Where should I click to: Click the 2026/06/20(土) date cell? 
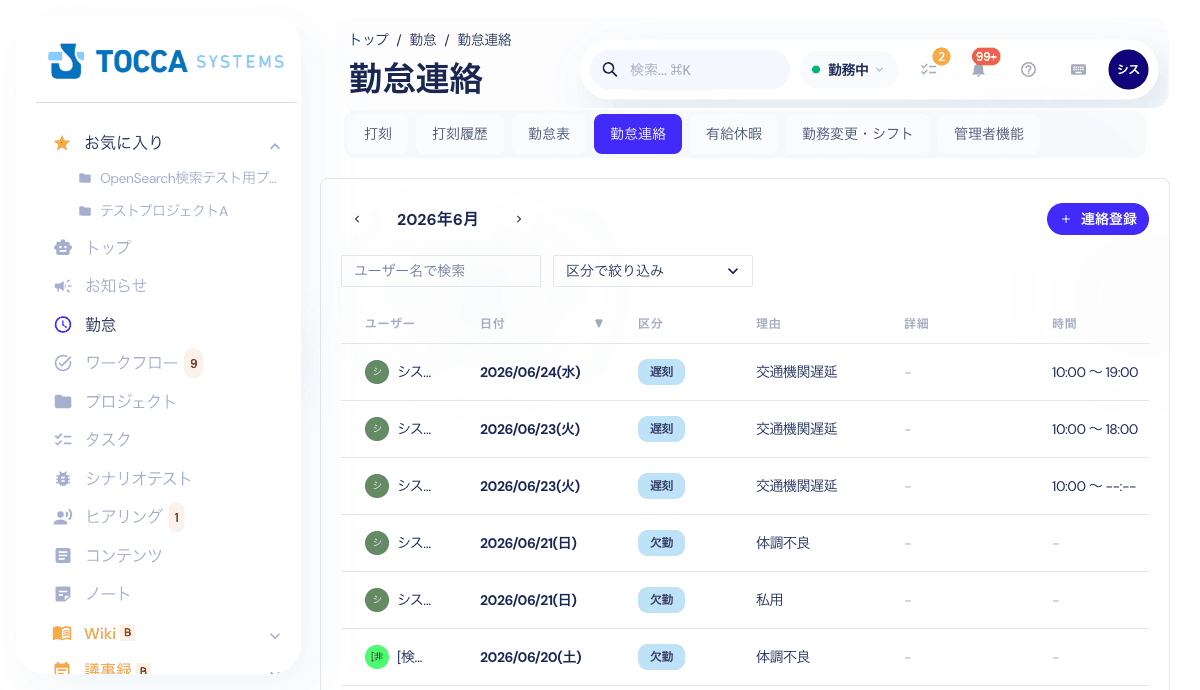click(531, 657)
